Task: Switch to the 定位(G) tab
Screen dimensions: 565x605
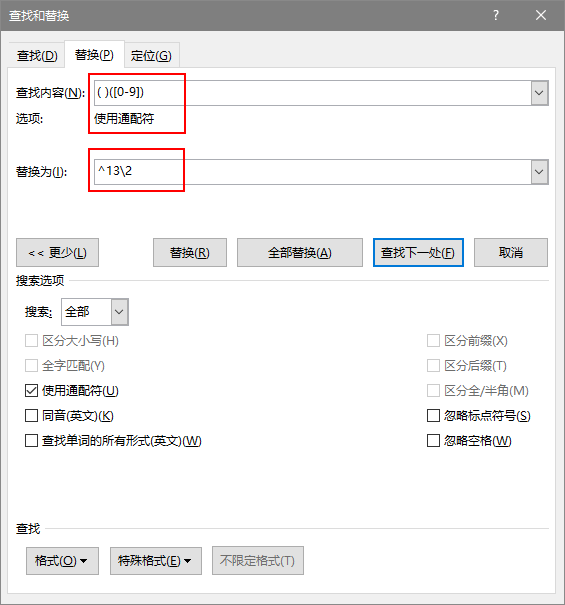Action: (151, 56)
